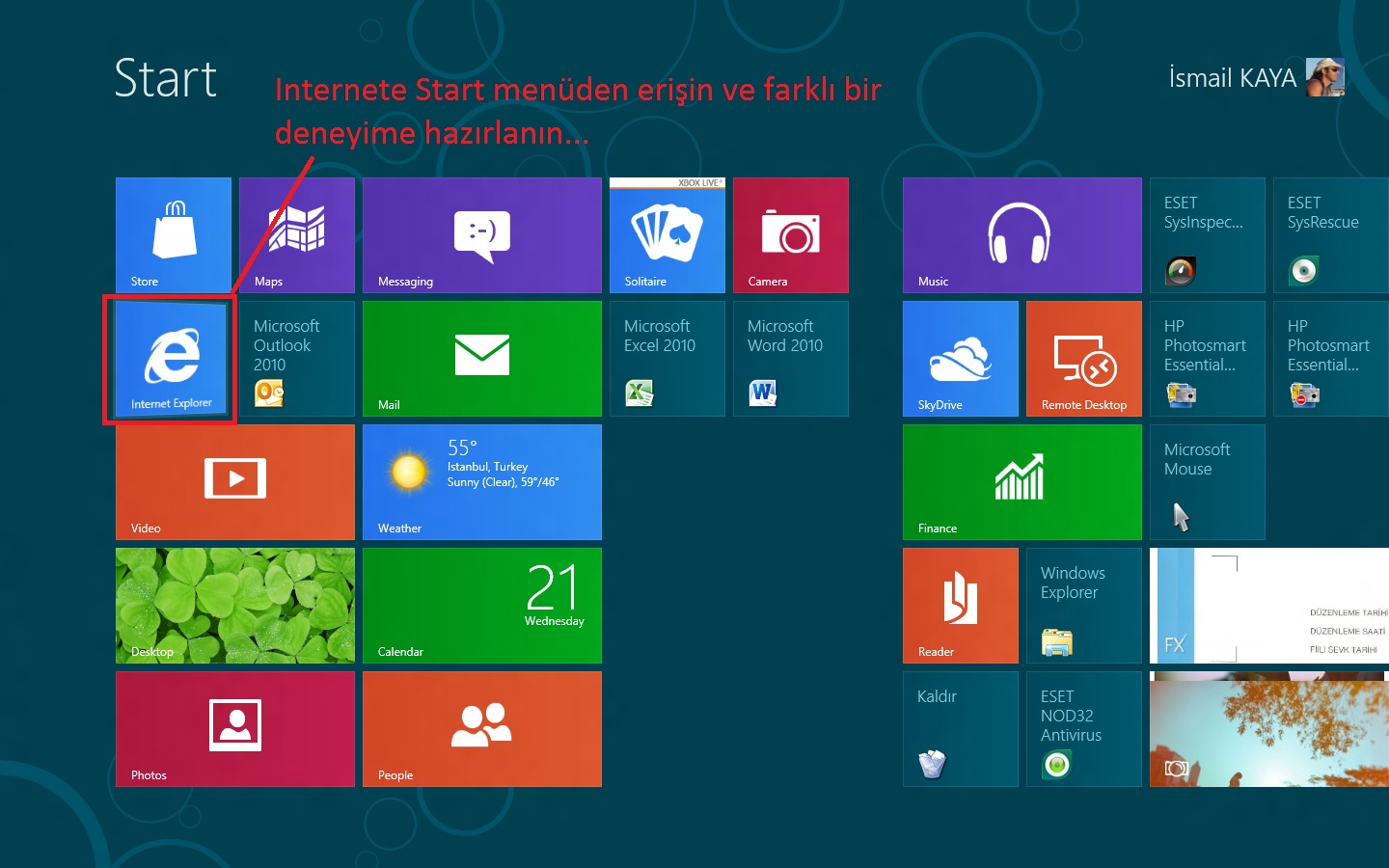Open Microsoft Outlook 2010 tile
1389x868 pixels.
(x=297, y=359)
